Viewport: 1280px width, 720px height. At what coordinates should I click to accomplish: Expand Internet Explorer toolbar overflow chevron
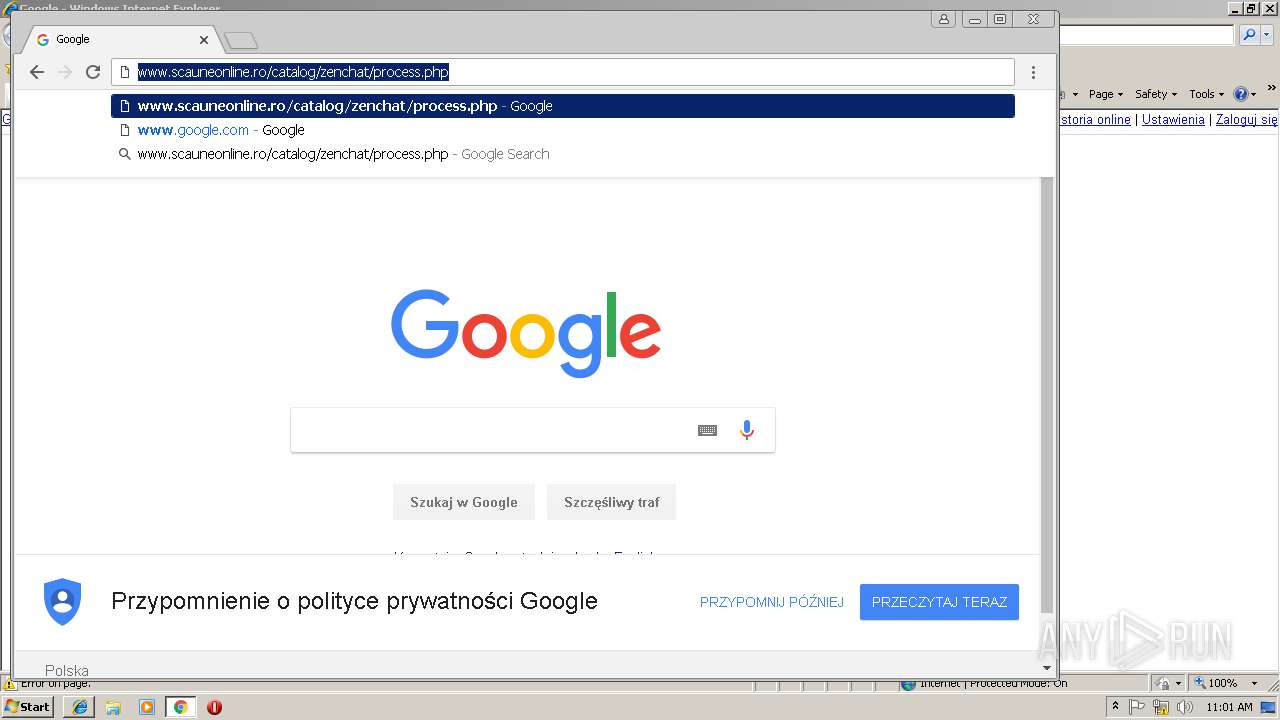[x=1271, y=88]
